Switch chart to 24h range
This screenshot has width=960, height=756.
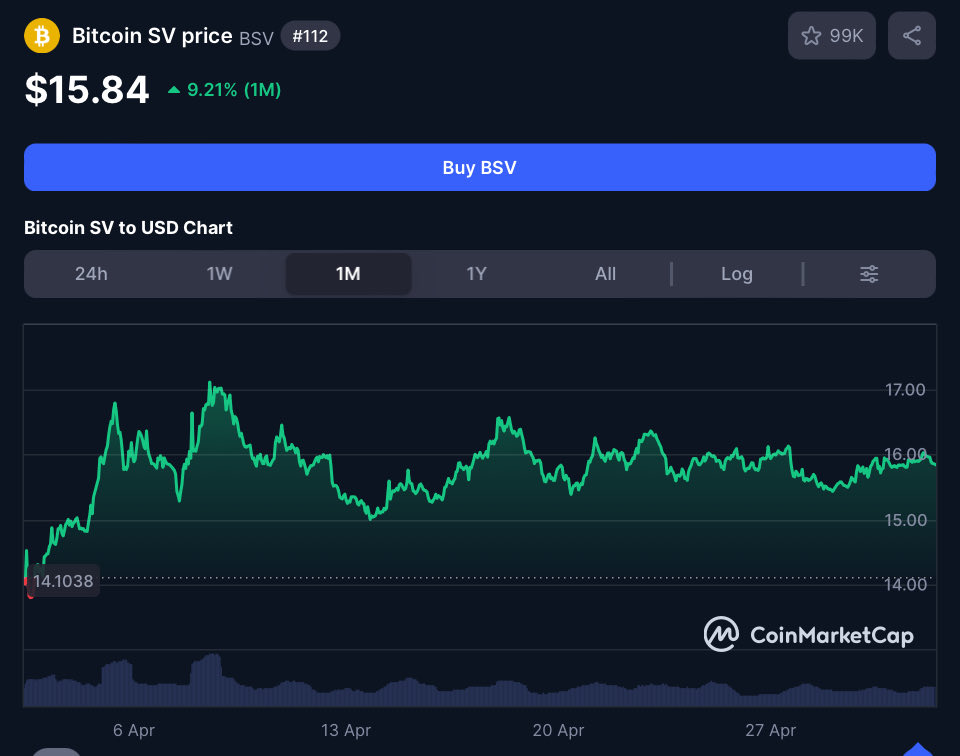91,274
